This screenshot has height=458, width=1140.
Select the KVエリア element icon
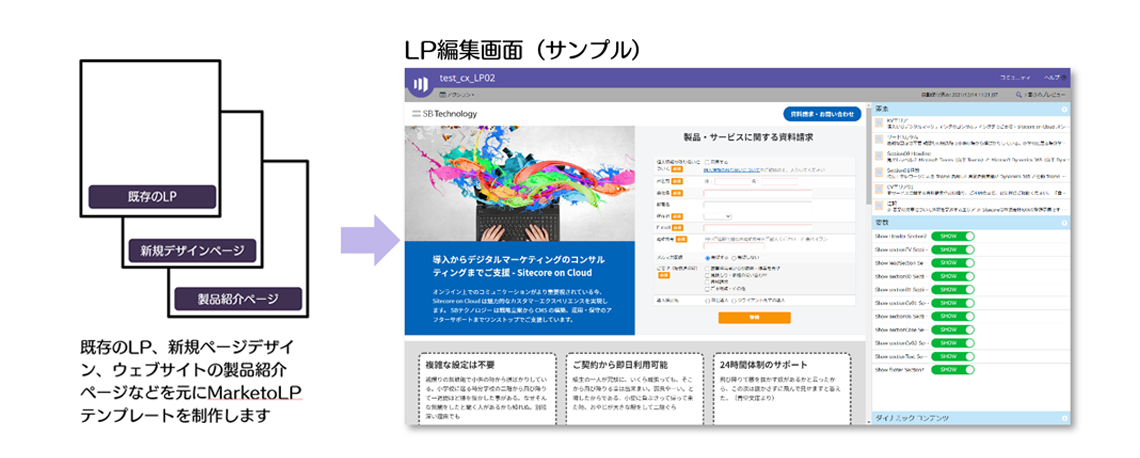click(x=879, y=124)
